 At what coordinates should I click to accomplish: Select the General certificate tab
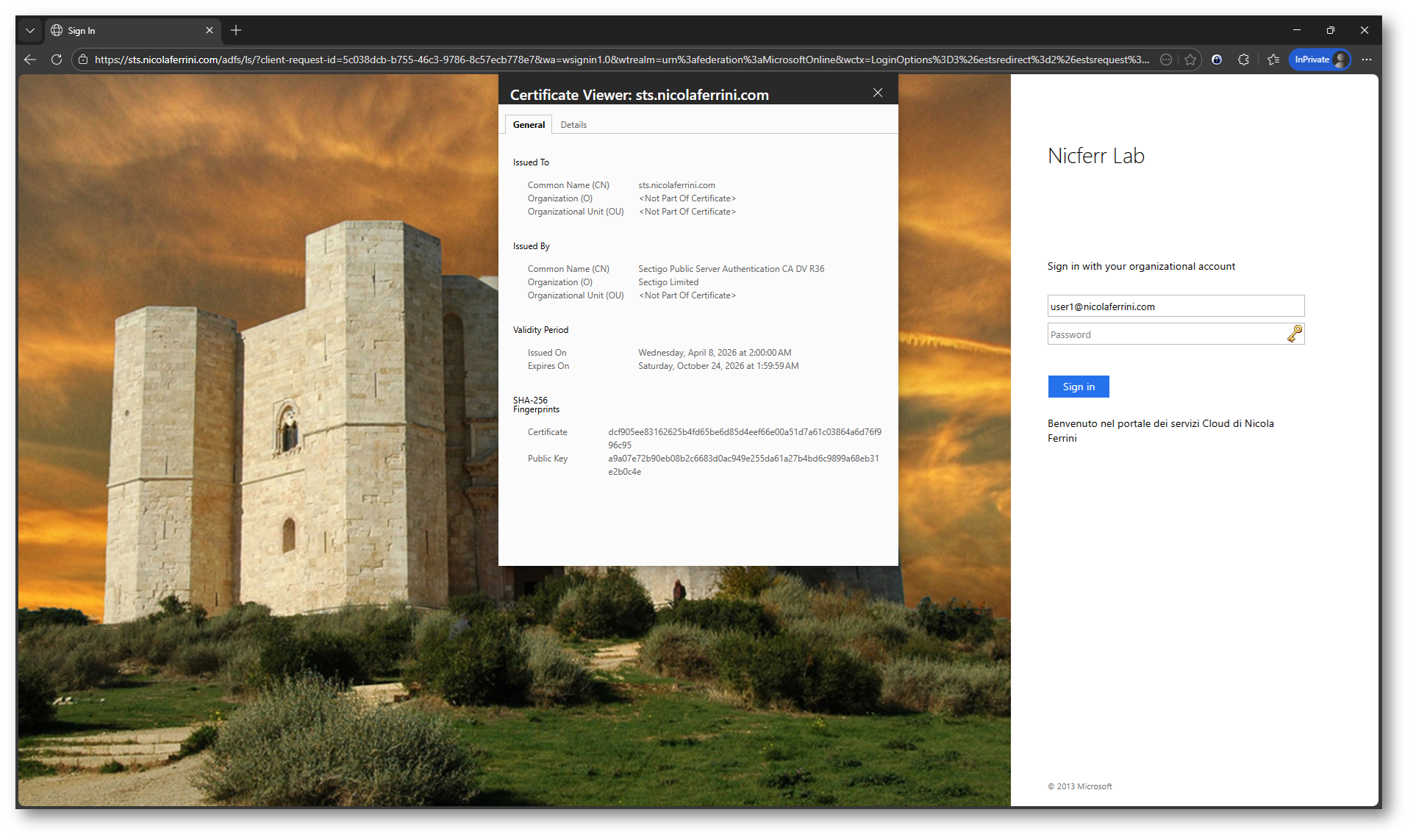pos(529,125)
